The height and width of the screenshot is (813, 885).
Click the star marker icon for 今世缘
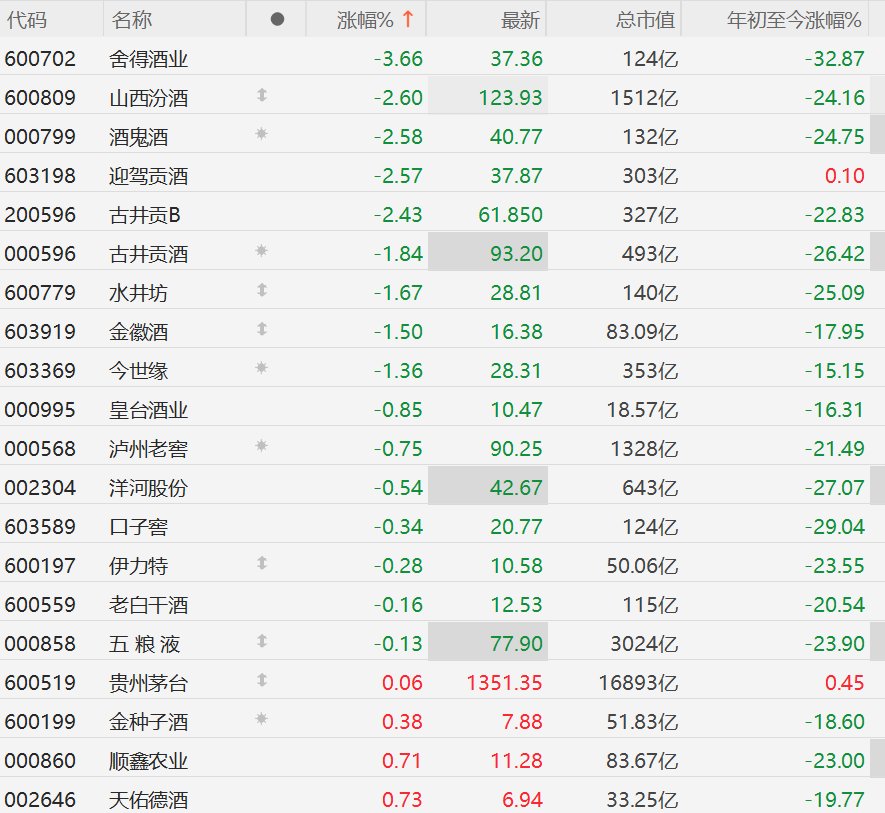pos(261,368)
